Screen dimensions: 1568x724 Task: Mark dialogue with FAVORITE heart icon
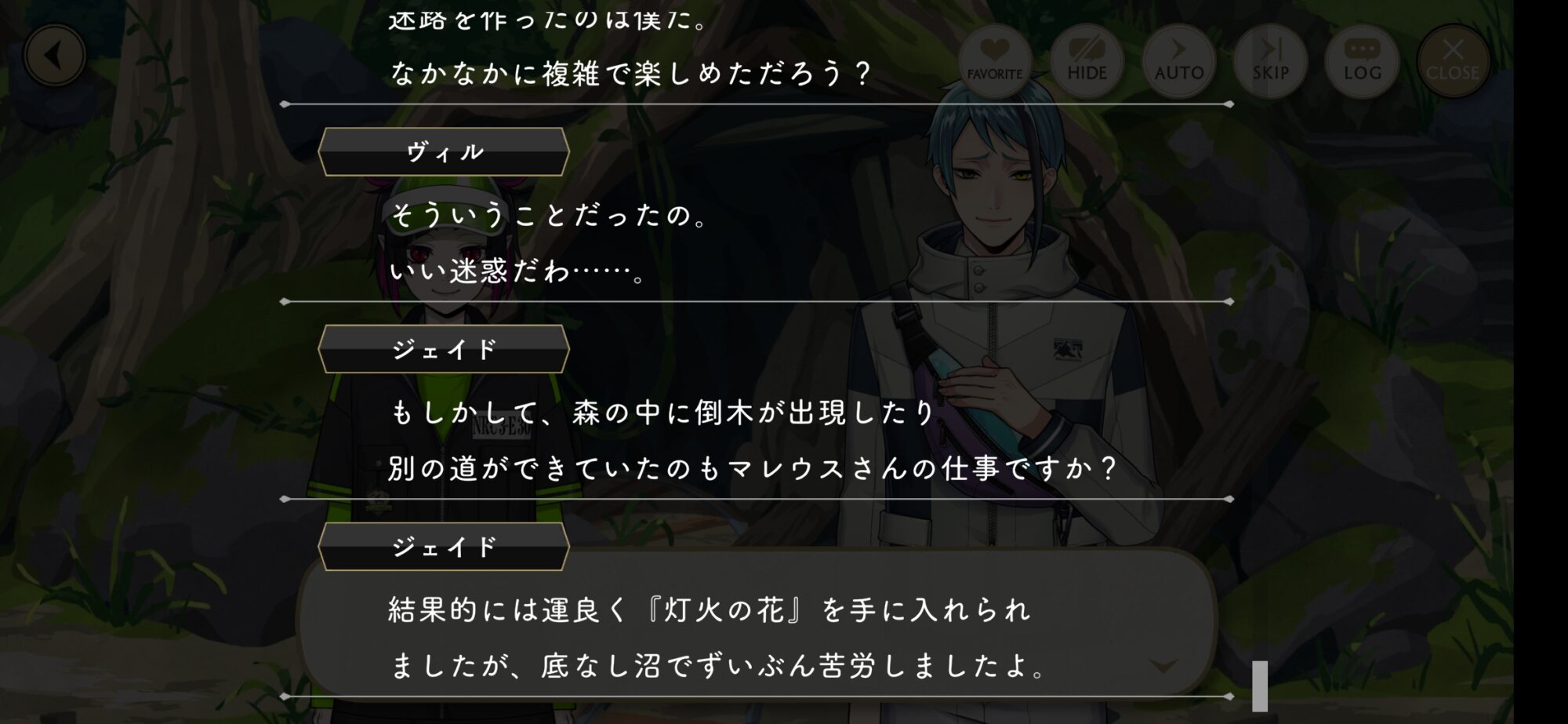994,60
